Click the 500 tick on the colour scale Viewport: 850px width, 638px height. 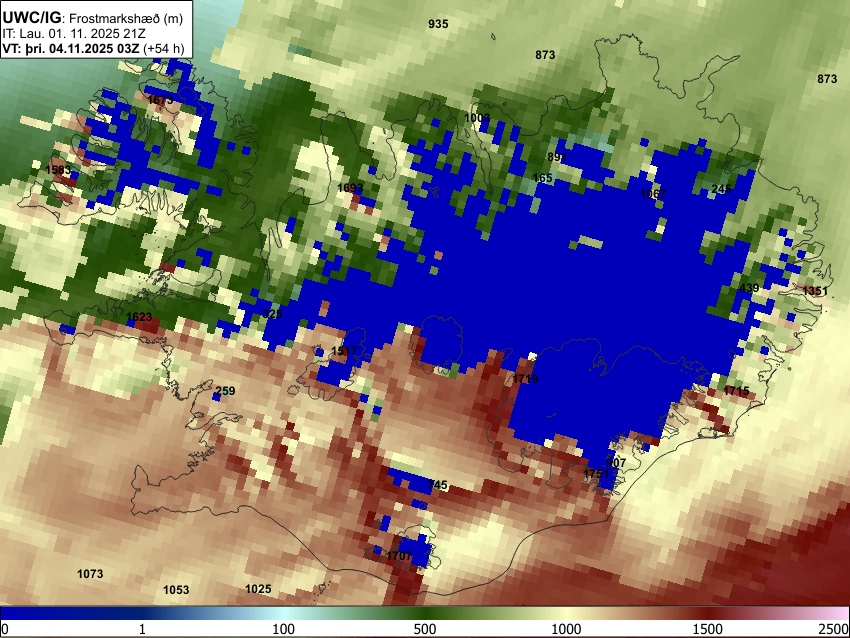[425, 629]
